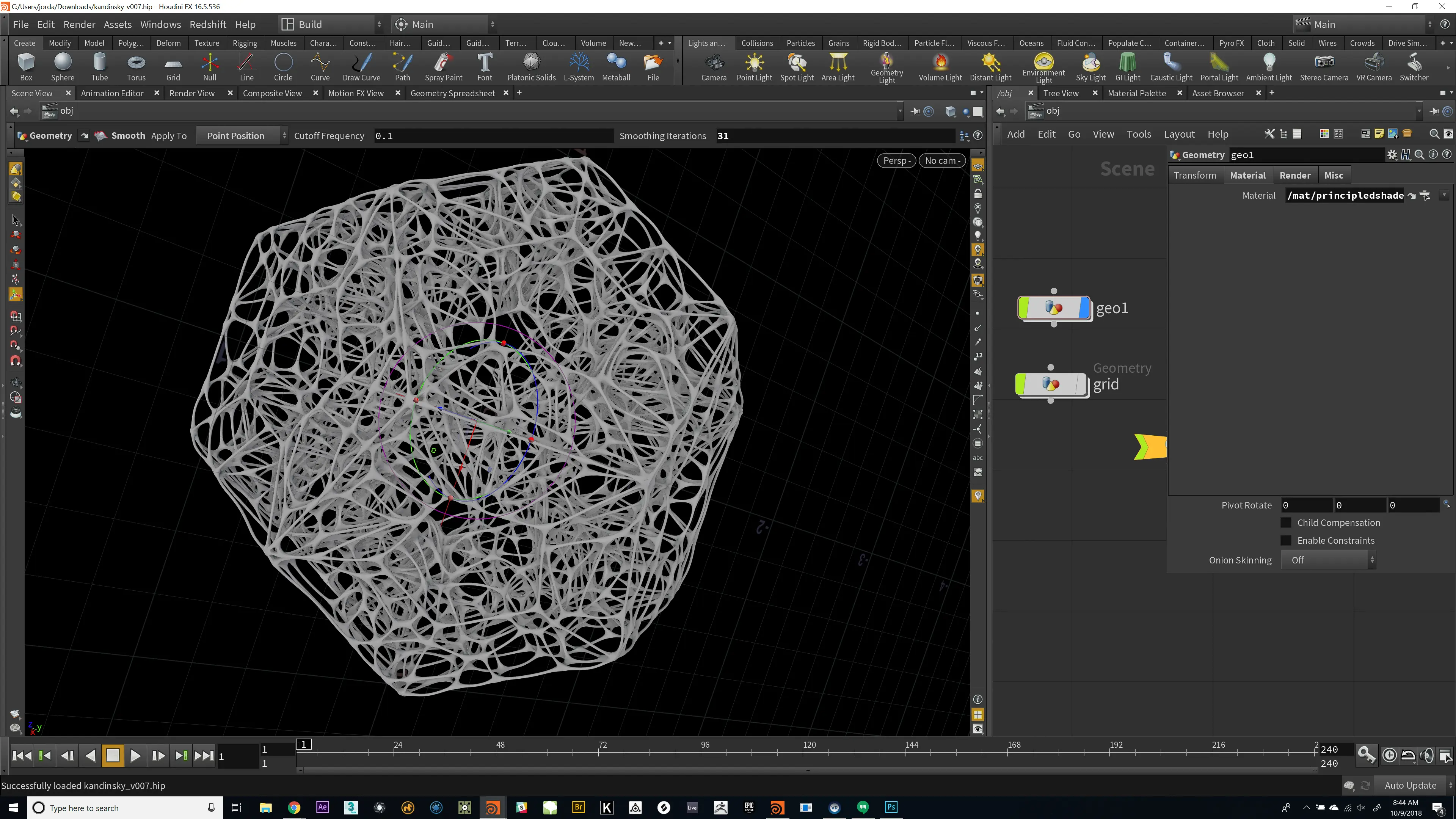Viewport: 1456px width, 819px height.
Task: Add a VR Camera
Action: [x=1373, y=67]
